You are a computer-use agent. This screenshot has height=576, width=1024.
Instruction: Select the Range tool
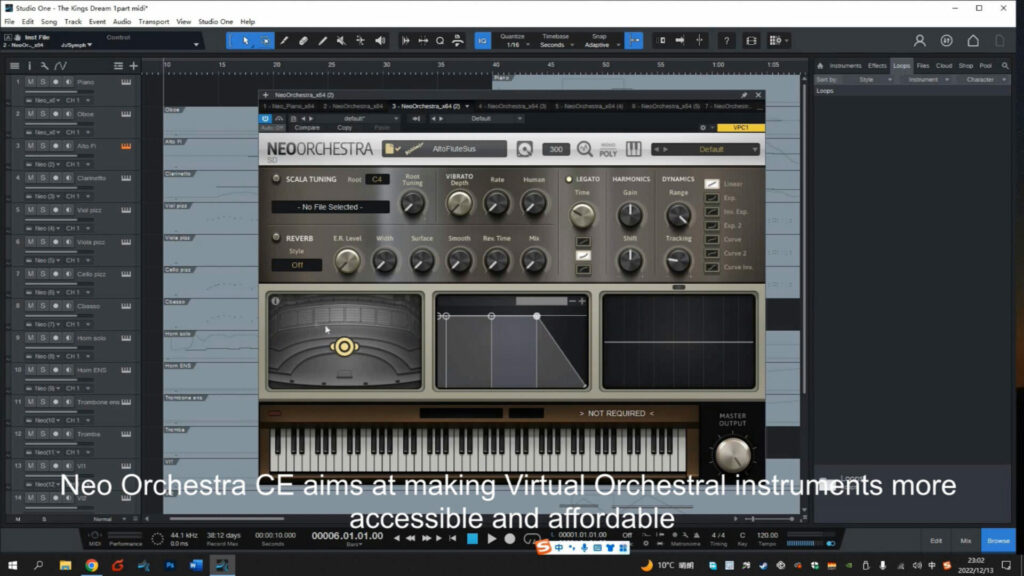click(x=265, y=40)
